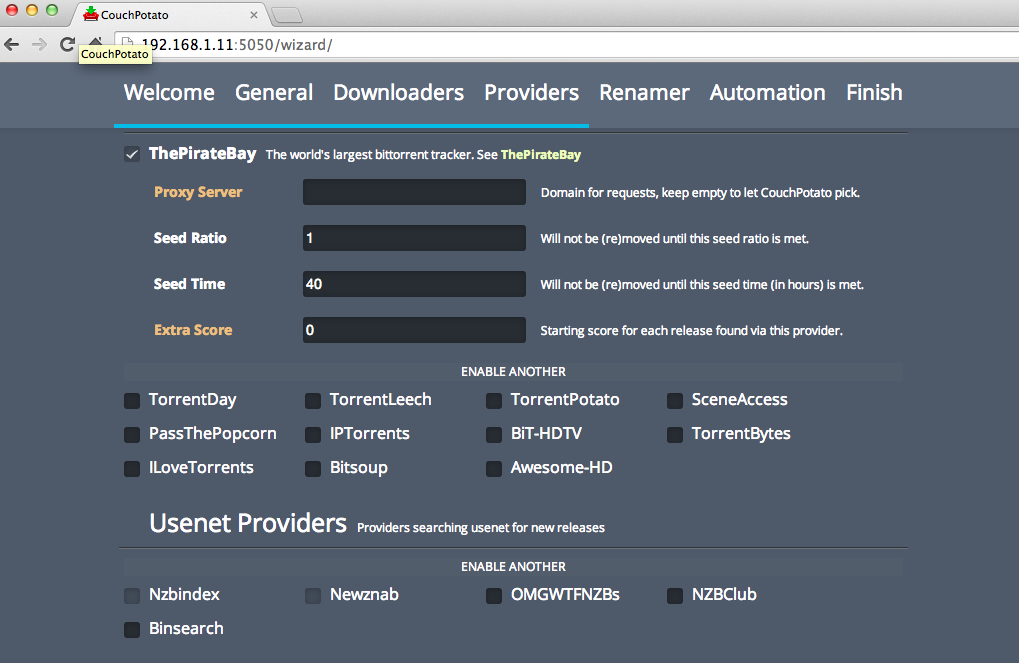Click the Seed Ratio input field
This screenshot has height=663, width=1019.
414,238
